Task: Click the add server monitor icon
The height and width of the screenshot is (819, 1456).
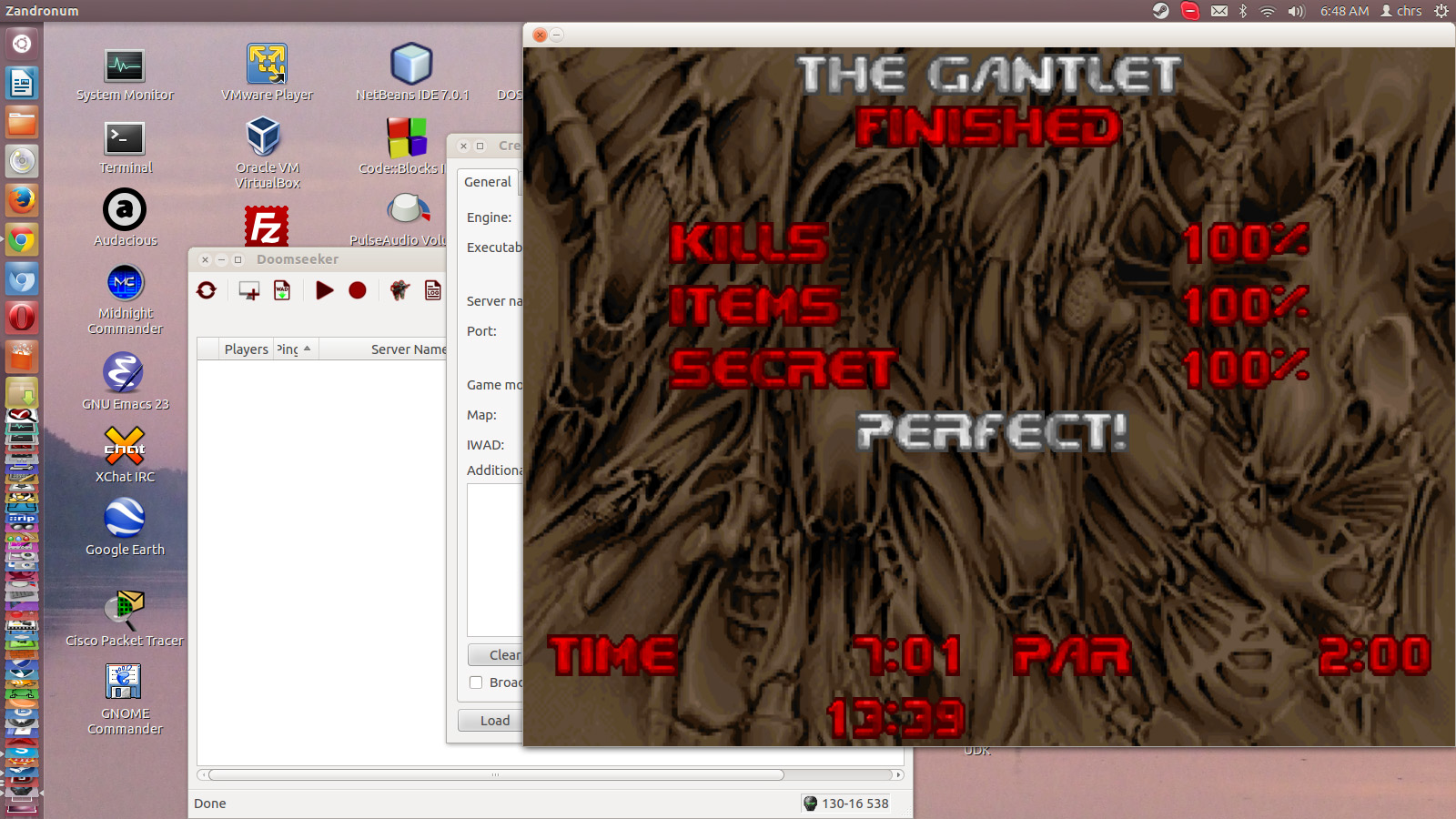Action: (x=248, y=290)
